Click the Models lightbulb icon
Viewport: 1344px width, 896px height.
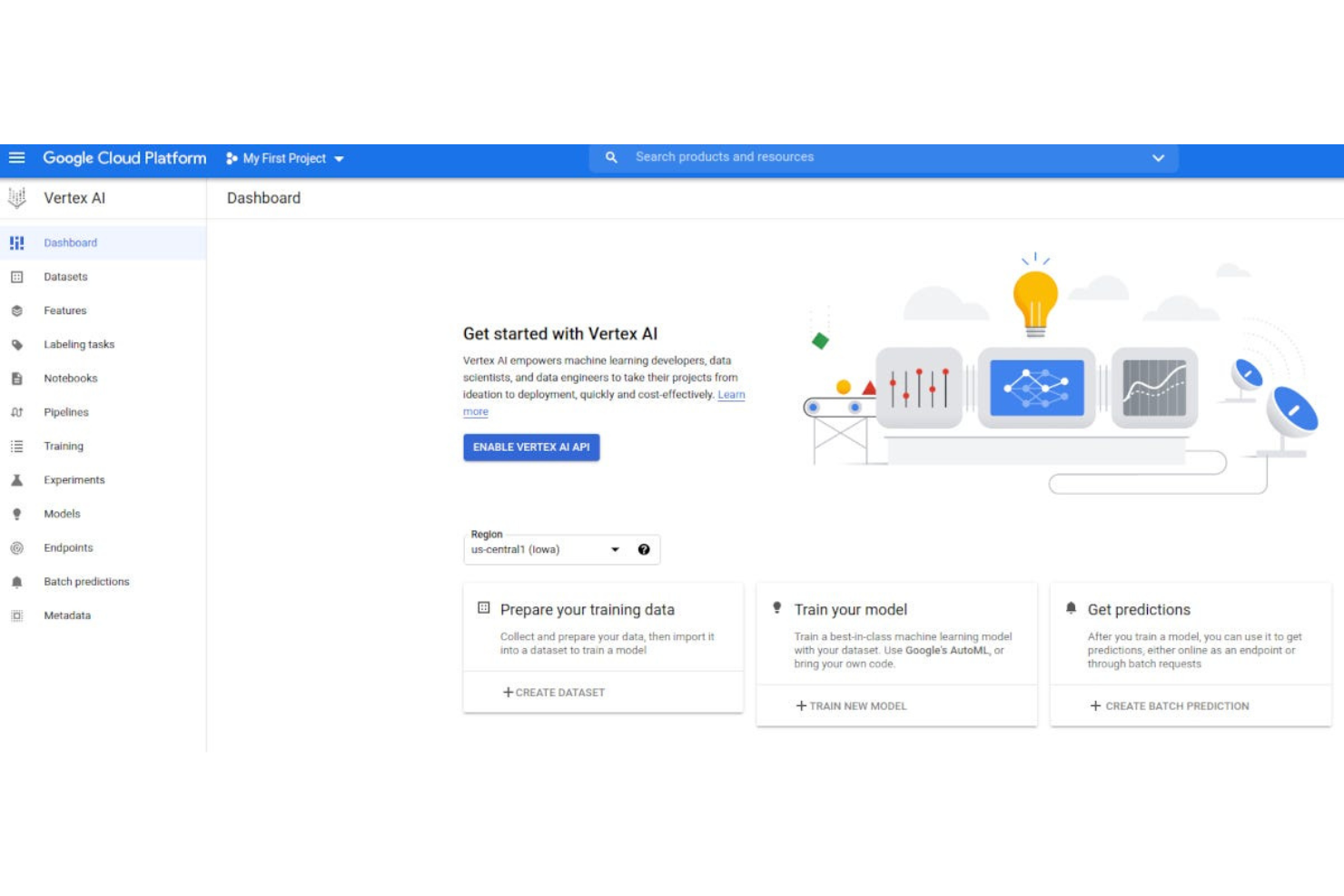16,514
